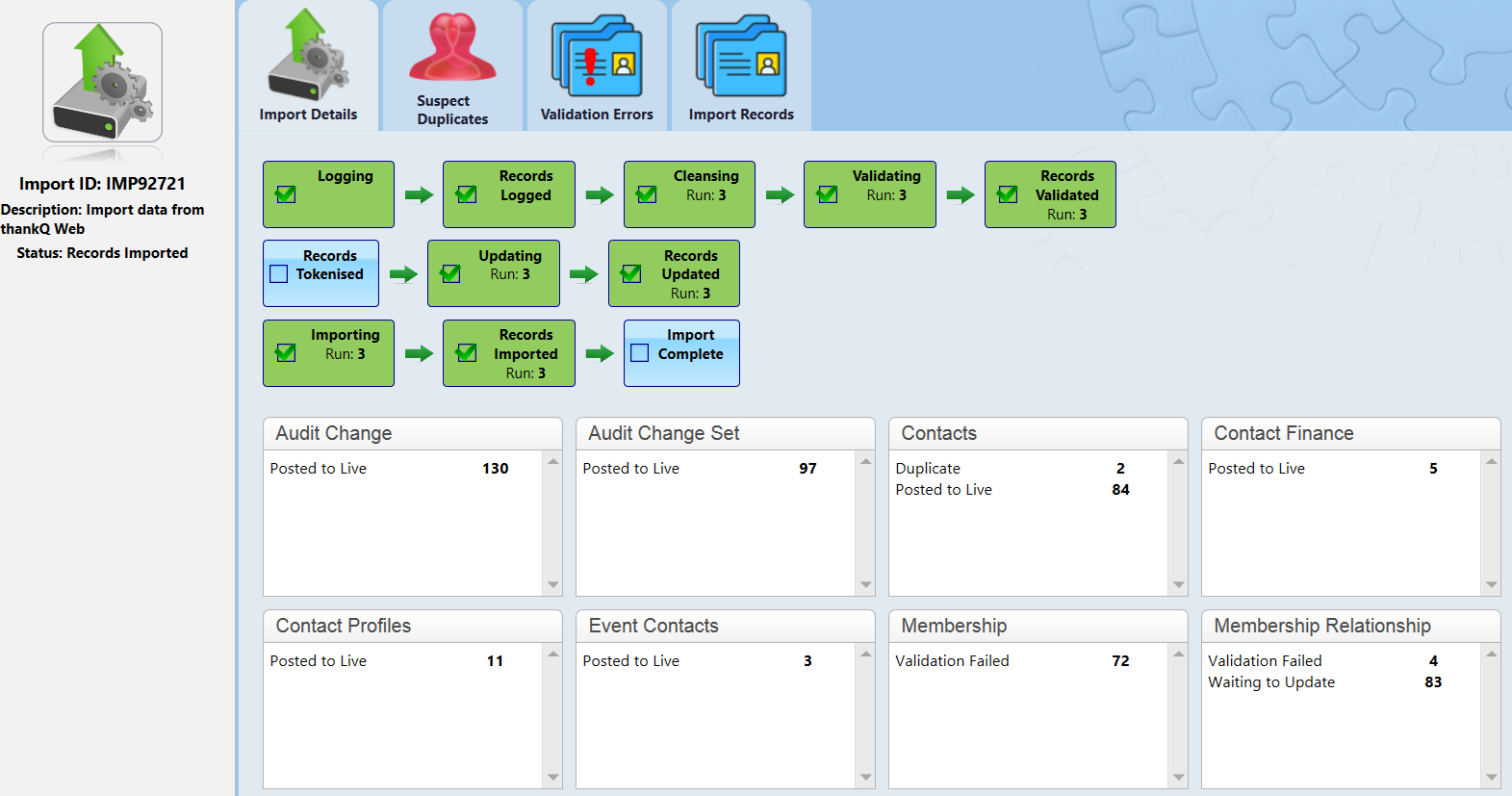Open the Import Details icon tab
The image size is (1512, 796).
pos(308,65)
